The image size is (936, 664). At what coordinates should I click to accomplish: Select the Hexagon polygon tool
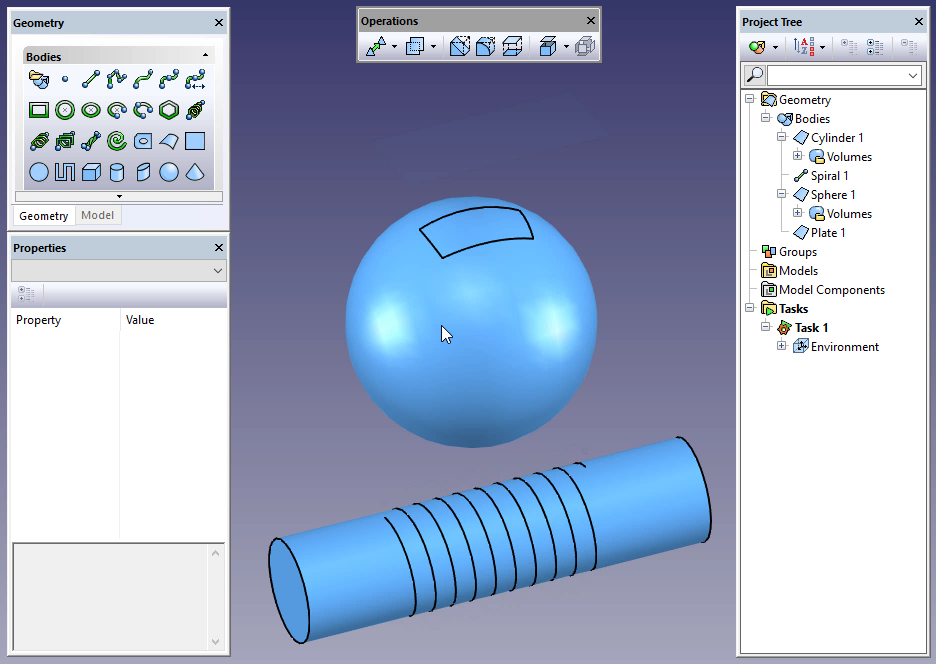point(169,110)
